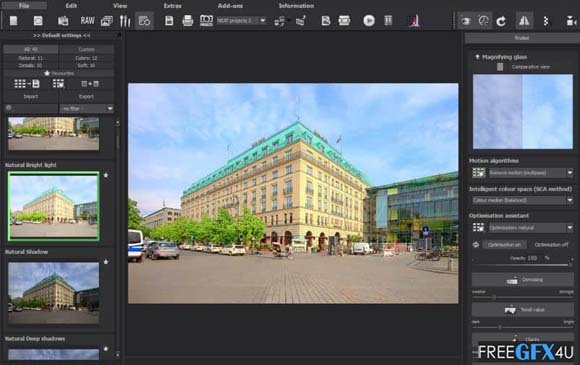The height and width of the screenshot is (365, 580).
Task: Click the printer icon in the toolbar
Action: pos(188,21)
